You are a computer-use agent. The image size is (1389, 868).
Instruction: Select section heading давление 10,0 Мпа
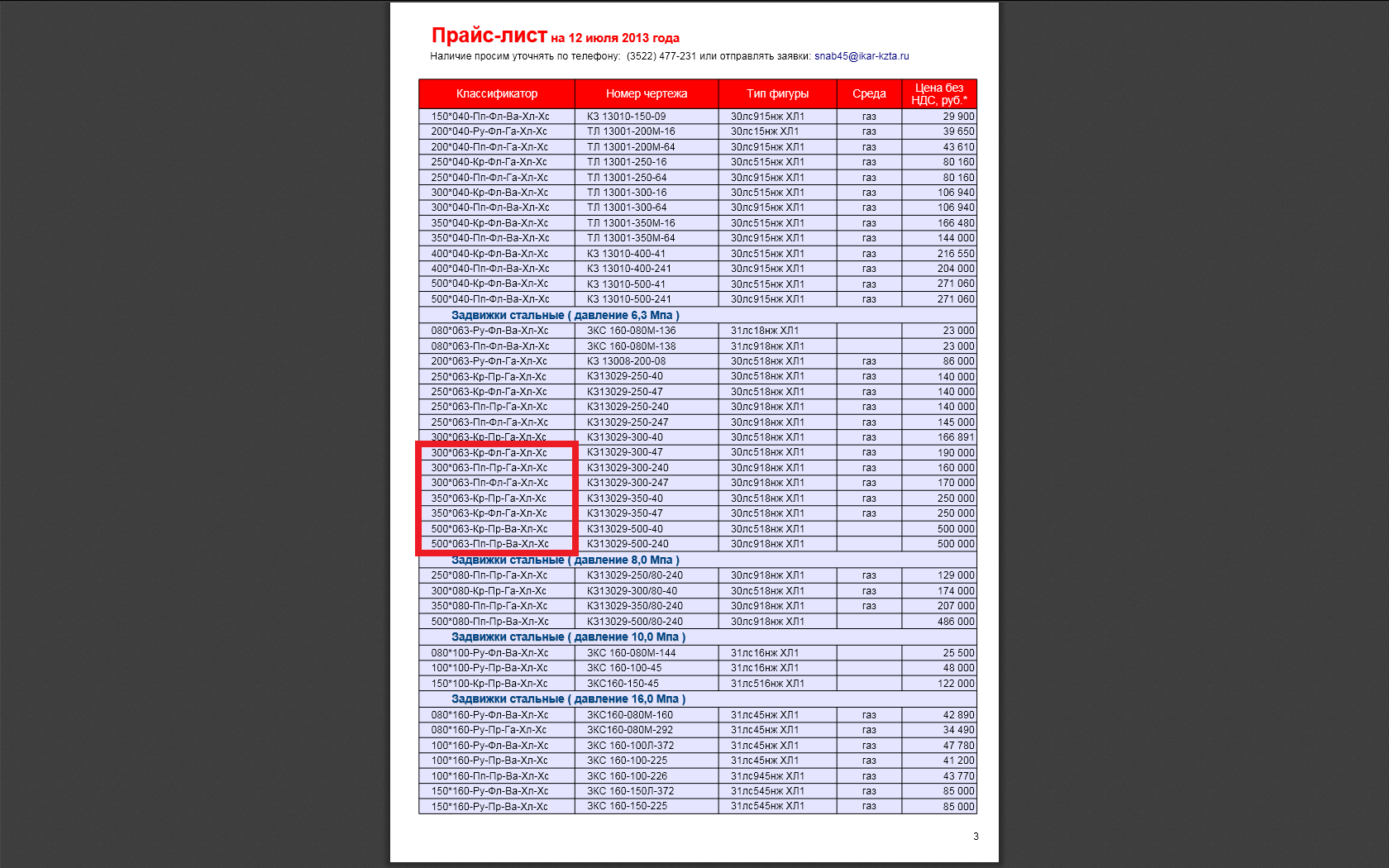point(568,637)
